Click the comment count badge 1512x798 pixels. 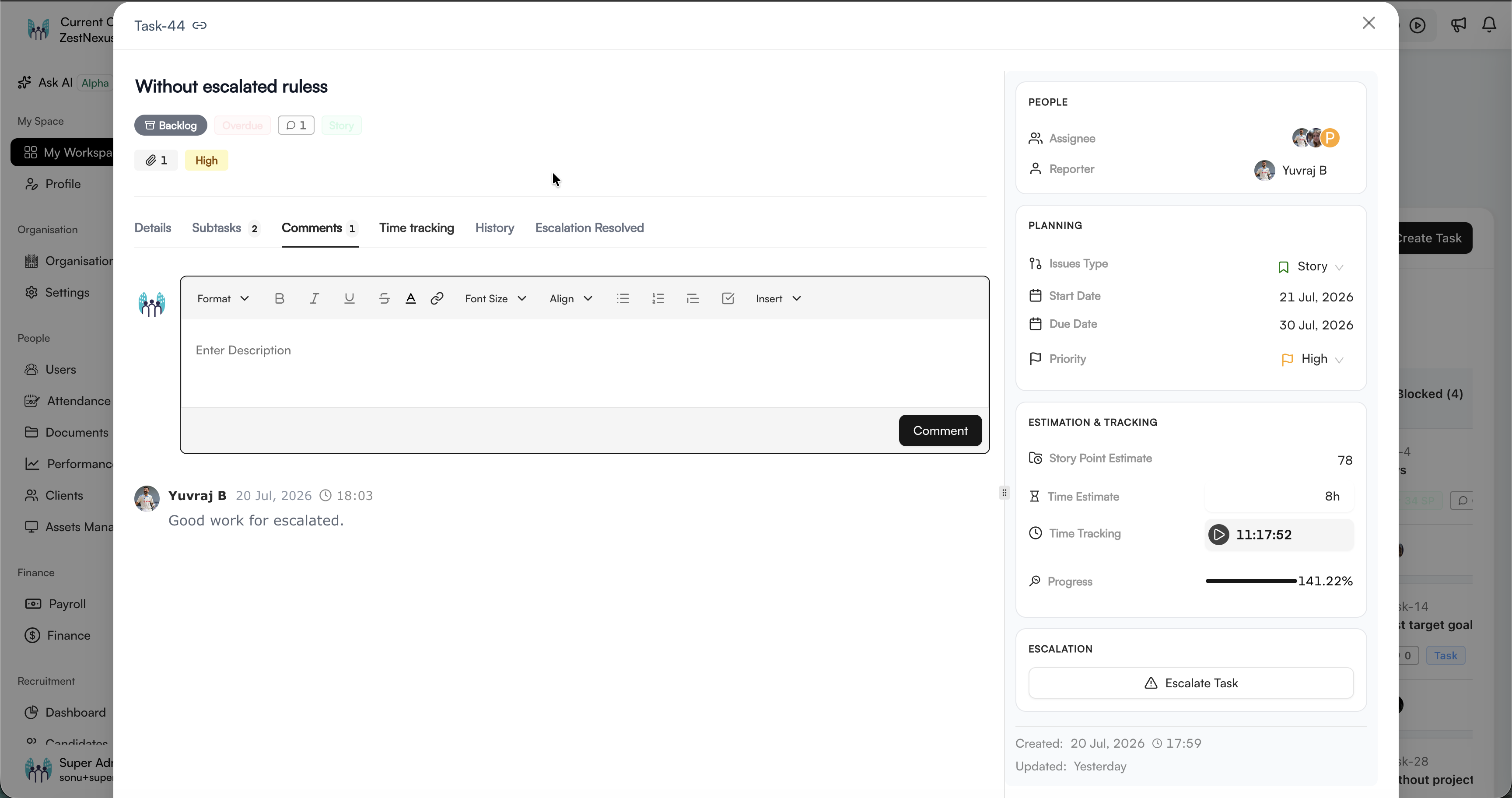(296, 125)
